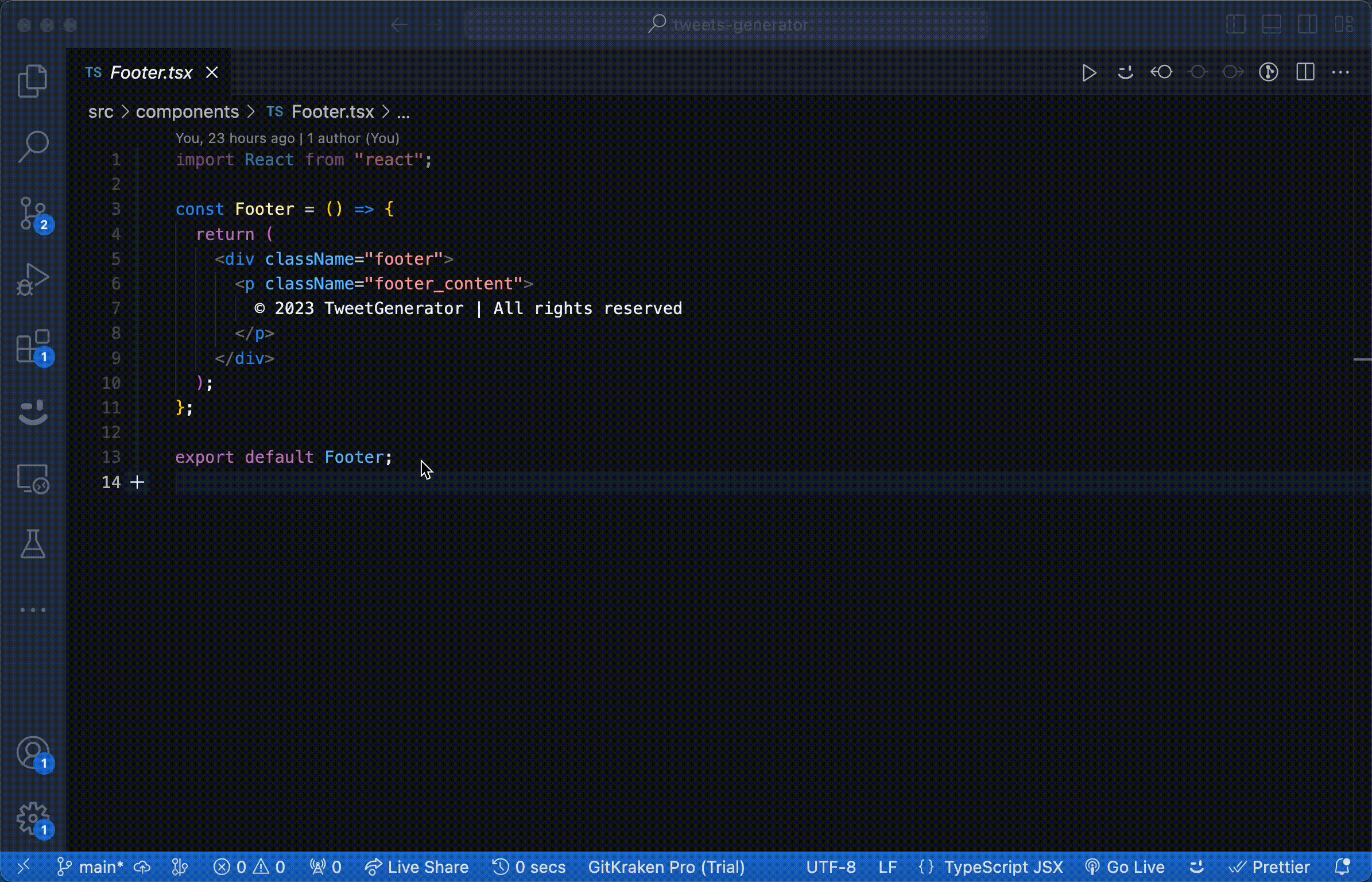Click line number 3 in gutter
This screenshot has width=1372, height=882.
[x=116, y=209]
